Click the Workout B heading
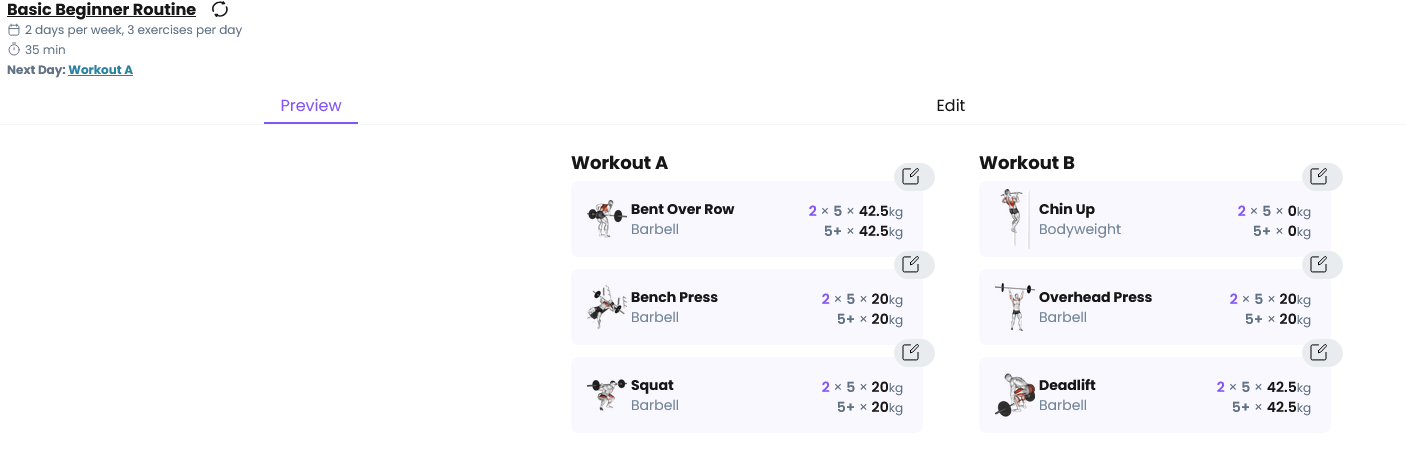The image size is (1405, 462). point(1026,163)
